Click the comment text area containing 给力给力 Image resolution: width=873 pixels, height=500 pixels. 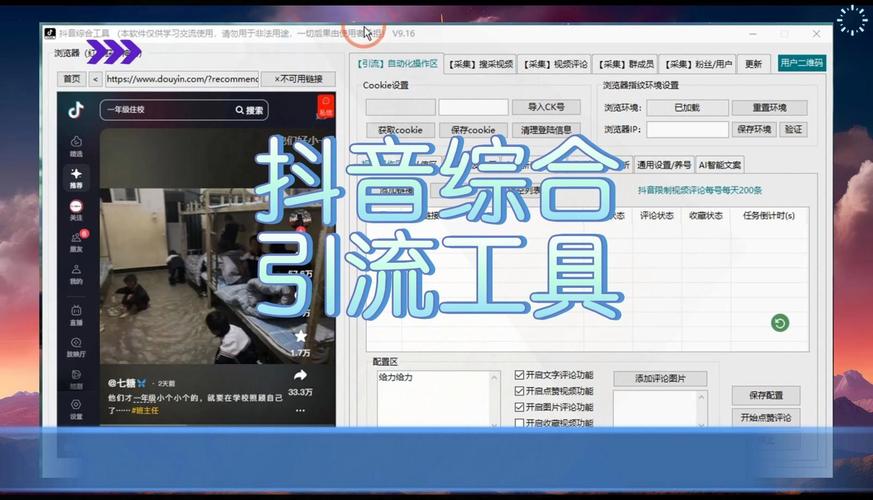point(434,399)
